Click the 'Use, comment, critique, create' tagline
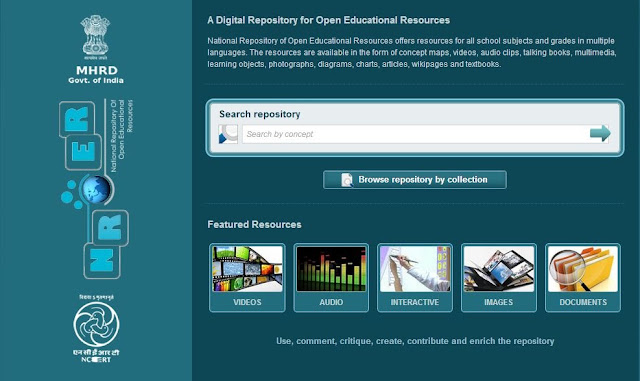Viewport: 640px width, 381px height. pos(415,341)
